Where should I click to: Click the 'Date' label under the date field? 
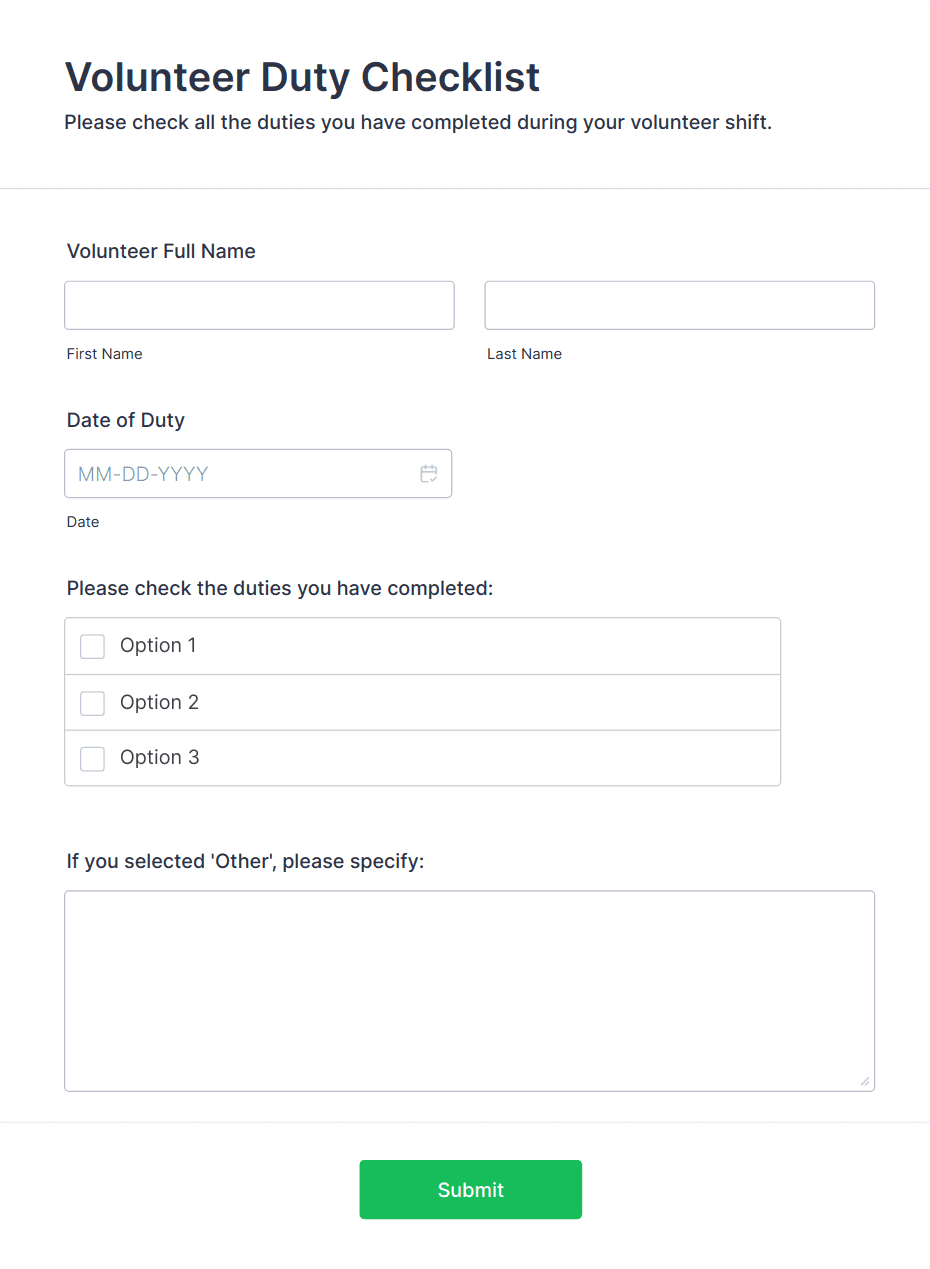(82, 521)
